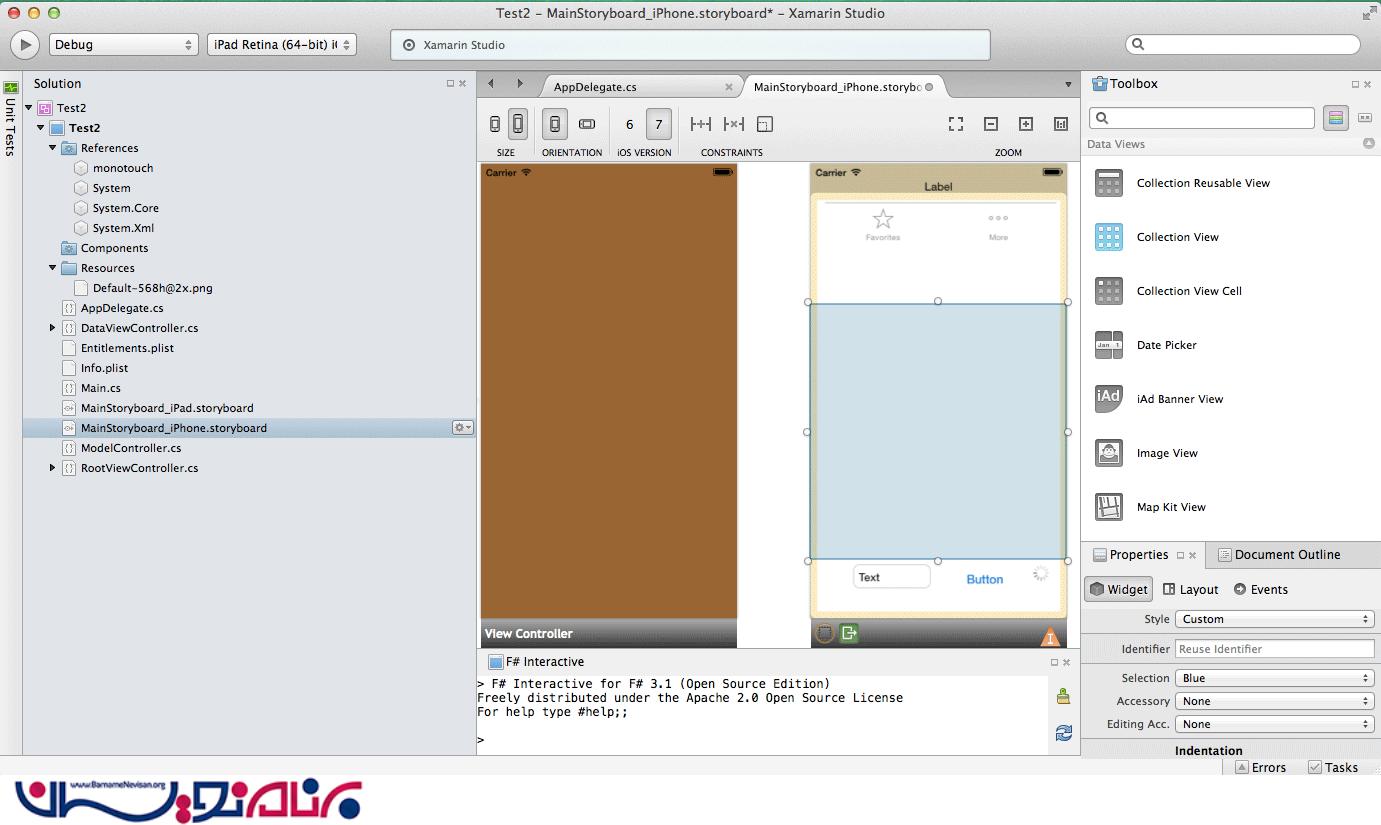Switch to the AppDelegate.cs tab
This screenshot has height=825, width=1381.
[x=595, y=87]
